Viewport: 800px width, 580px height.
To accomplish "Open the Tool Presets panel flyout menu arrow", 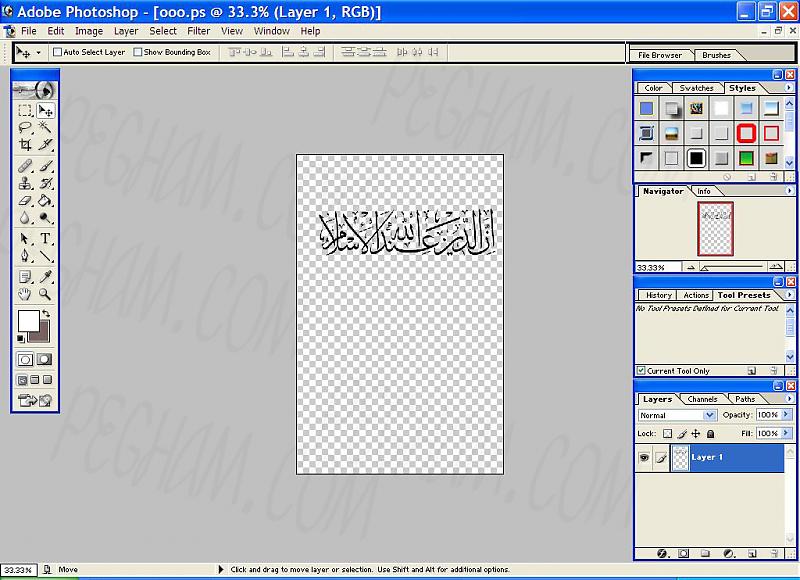I will click(789, 295).
